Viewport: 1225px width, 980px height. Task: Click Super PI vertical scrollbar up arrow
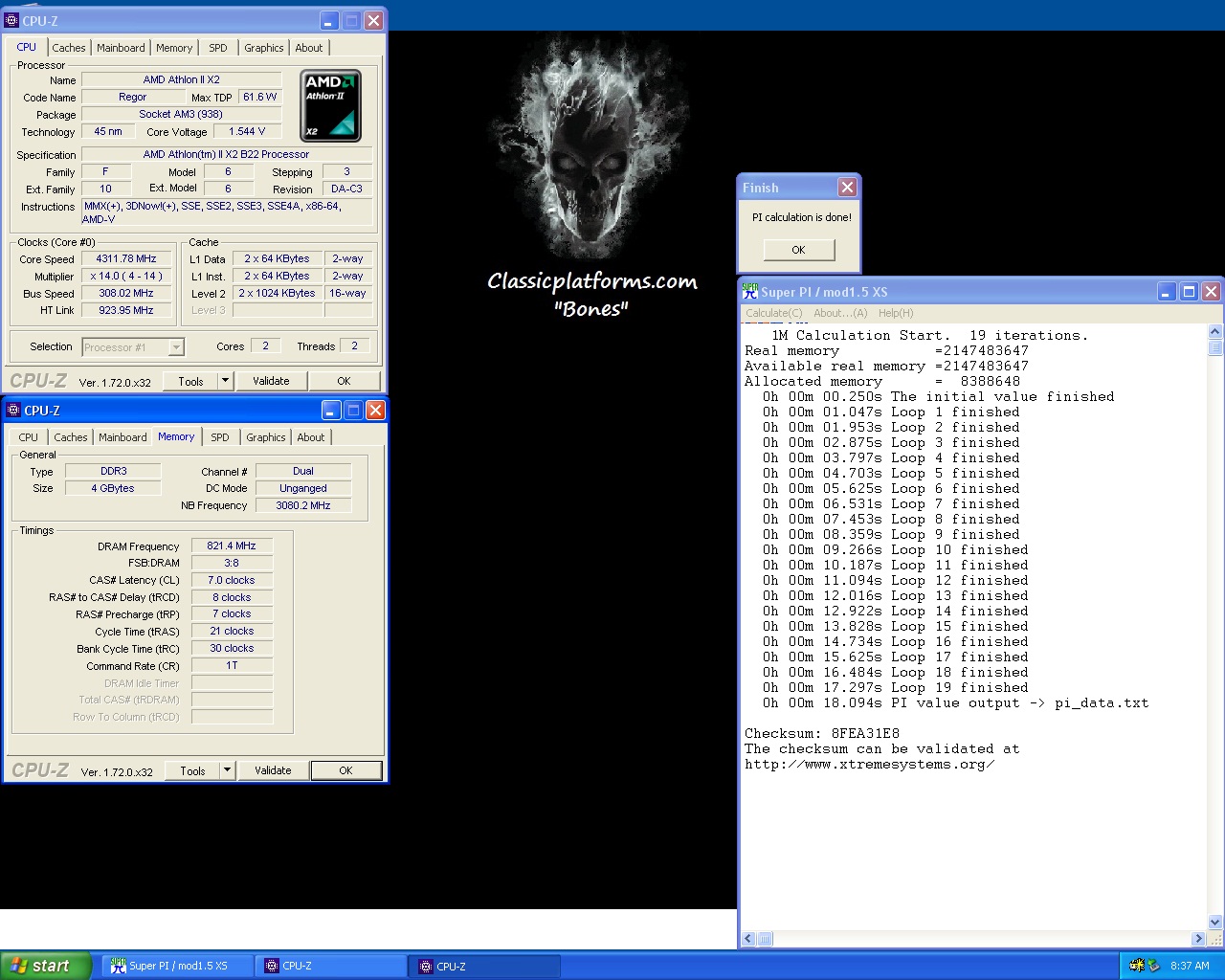(x=1215, y=332)
